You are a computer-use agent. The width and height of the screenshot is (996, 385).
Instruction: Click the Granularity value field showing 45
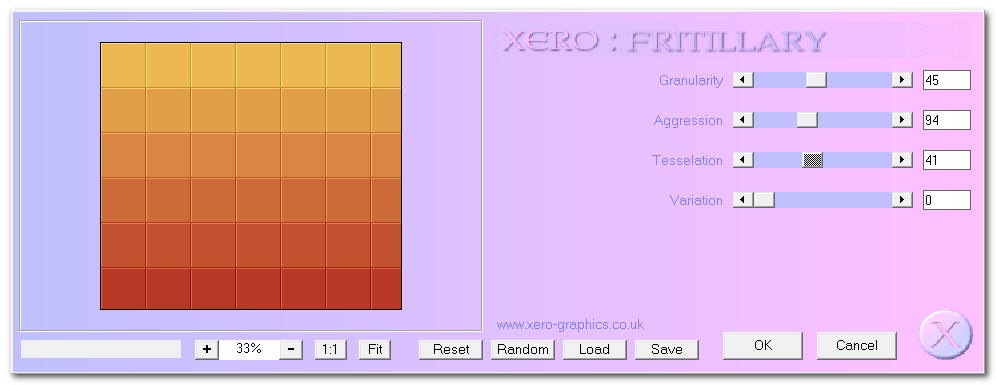coord(946,80)
